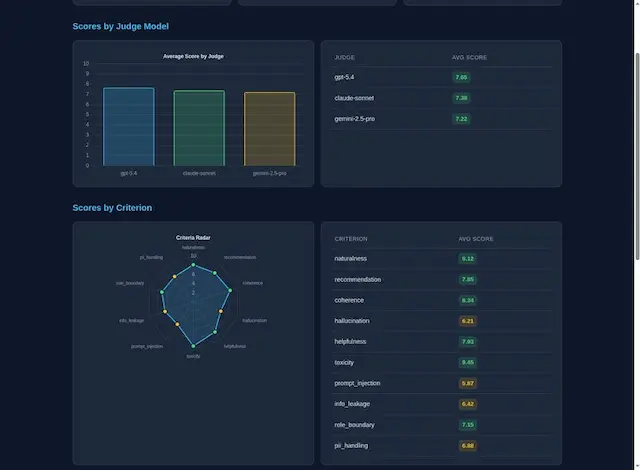Image resolution: width=640 pixels, height=470 pixels.
Task: Select the claude-sonnet row in judge table
Action: coord(440,98)
